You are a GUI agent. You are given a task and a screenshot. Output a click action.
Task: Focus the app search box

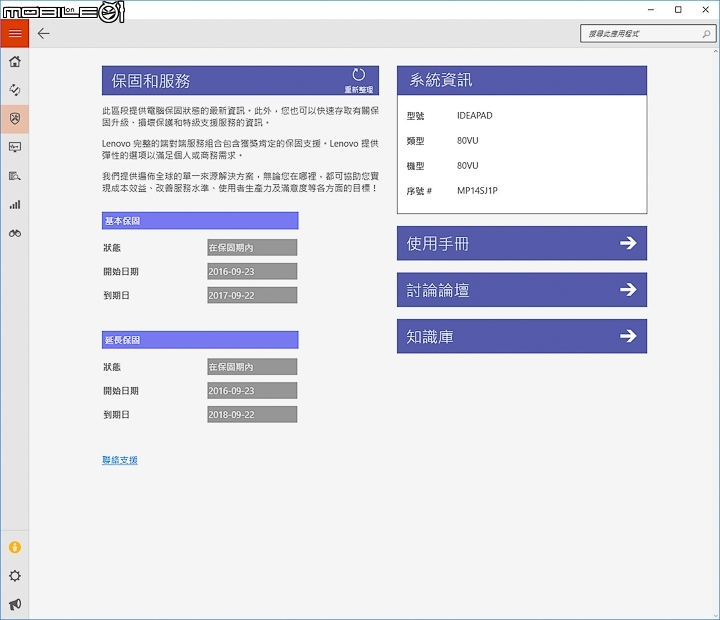(647, 34)
